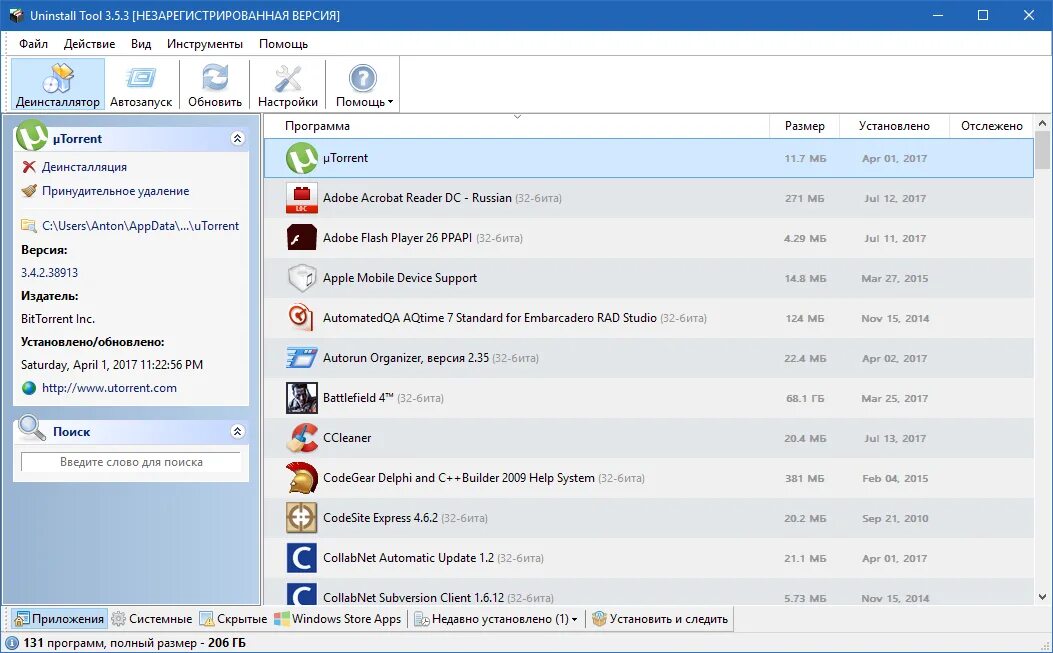Select the CollabNet Subversion Client icon
Viewport: 1053px width, 653px height.
pyautogui.click(x=302, y=594)
